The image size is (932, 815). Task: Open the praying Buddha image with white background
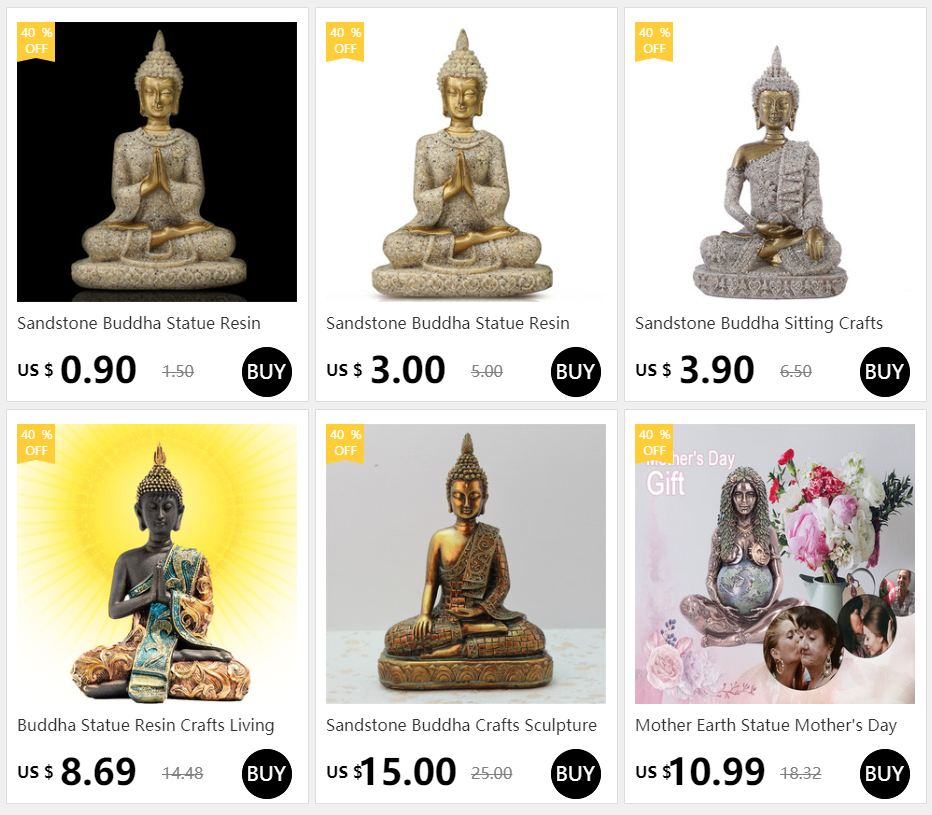466,162
